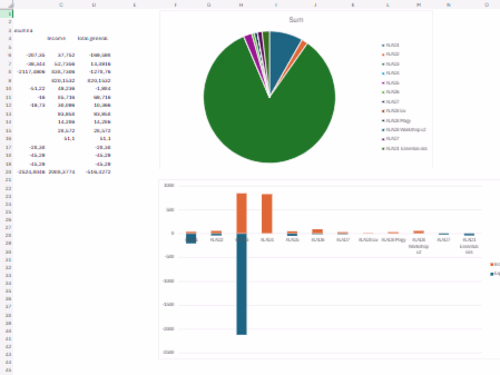Click the 'Workshop x2' axis label in bar chart

tap(419, 246)
